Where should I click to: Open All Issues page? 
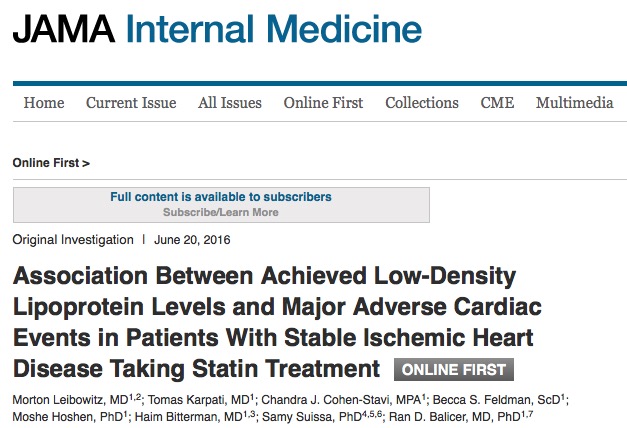(x=230, y=103)
